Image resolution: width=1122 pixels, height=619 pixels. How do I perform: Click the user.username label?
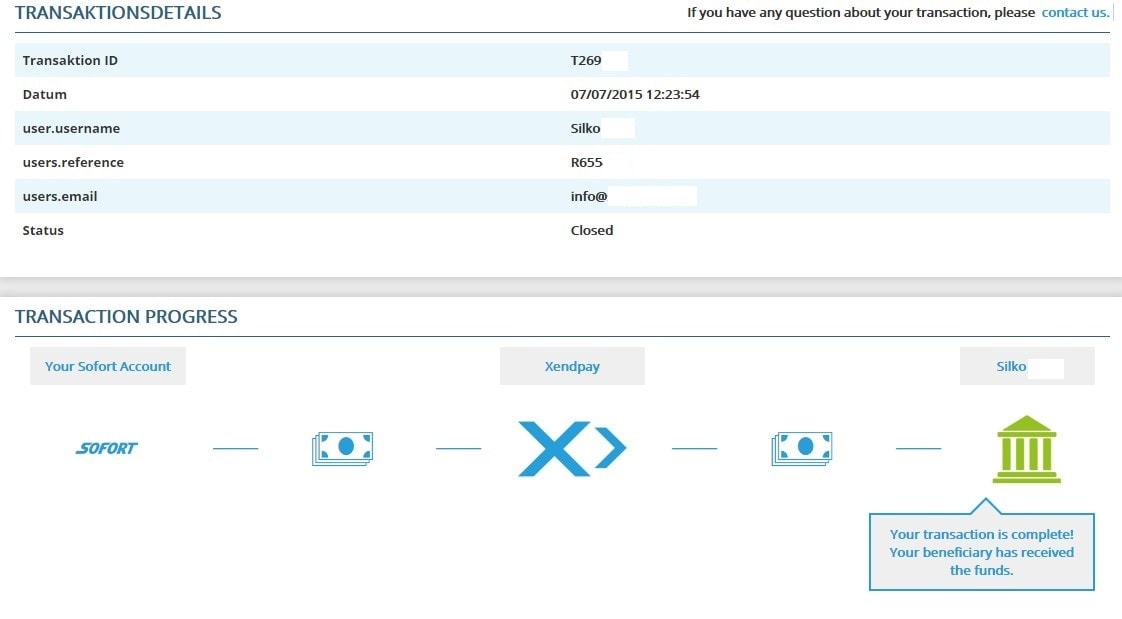point(72,129)
